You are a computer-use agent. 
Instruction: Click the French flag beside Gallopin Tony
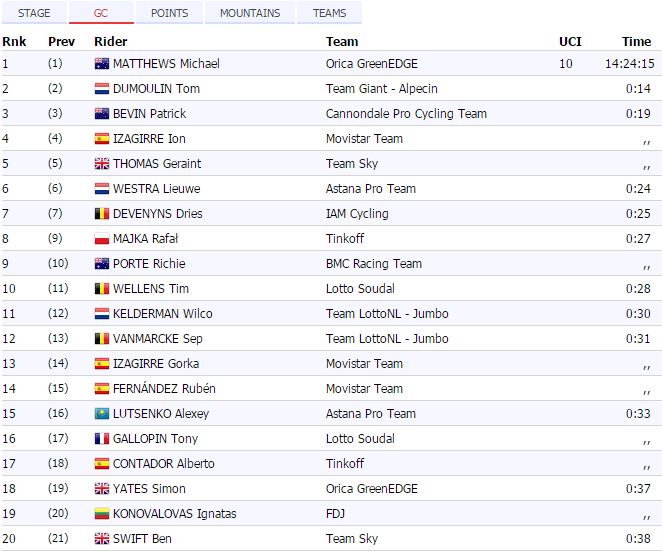[101, 439]
